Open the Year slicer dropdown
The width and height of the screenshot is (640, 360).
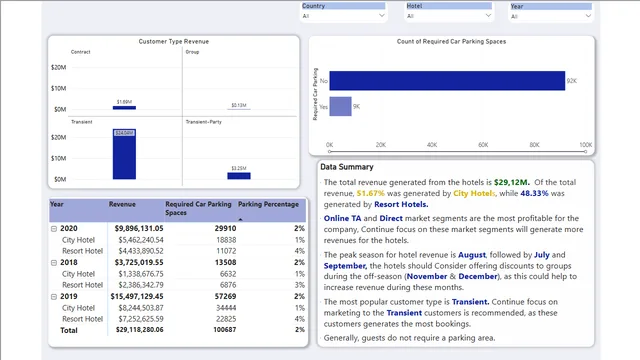pyautogui.click(x=588, y=16)
